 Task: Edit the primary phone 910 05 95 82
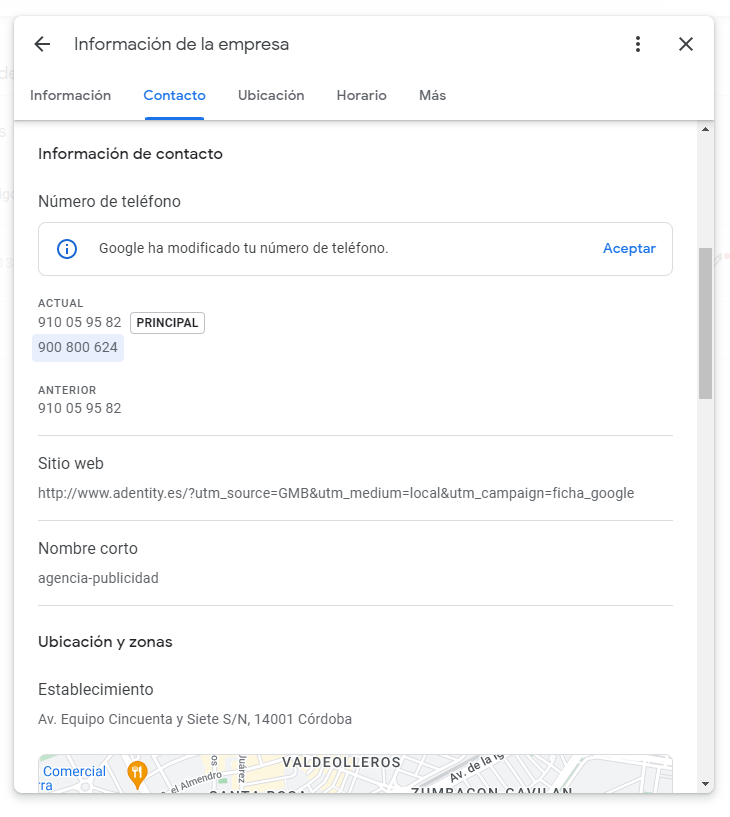[80, 323]
